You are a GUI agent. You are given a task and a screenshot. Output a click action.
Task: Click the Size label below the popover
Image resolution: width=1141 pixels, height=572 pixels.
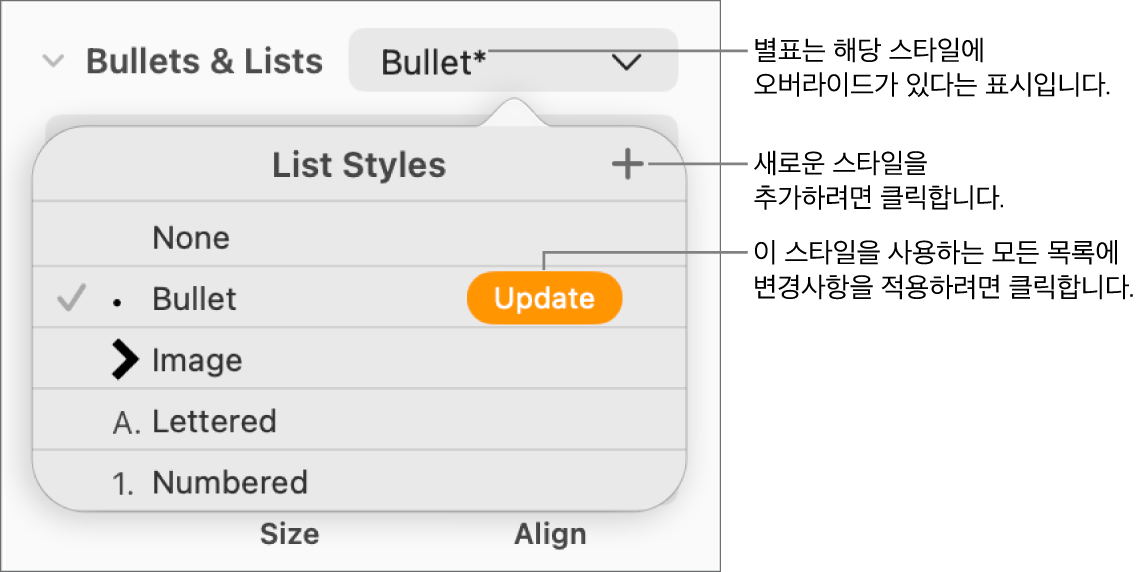click(x=289, y=534)
